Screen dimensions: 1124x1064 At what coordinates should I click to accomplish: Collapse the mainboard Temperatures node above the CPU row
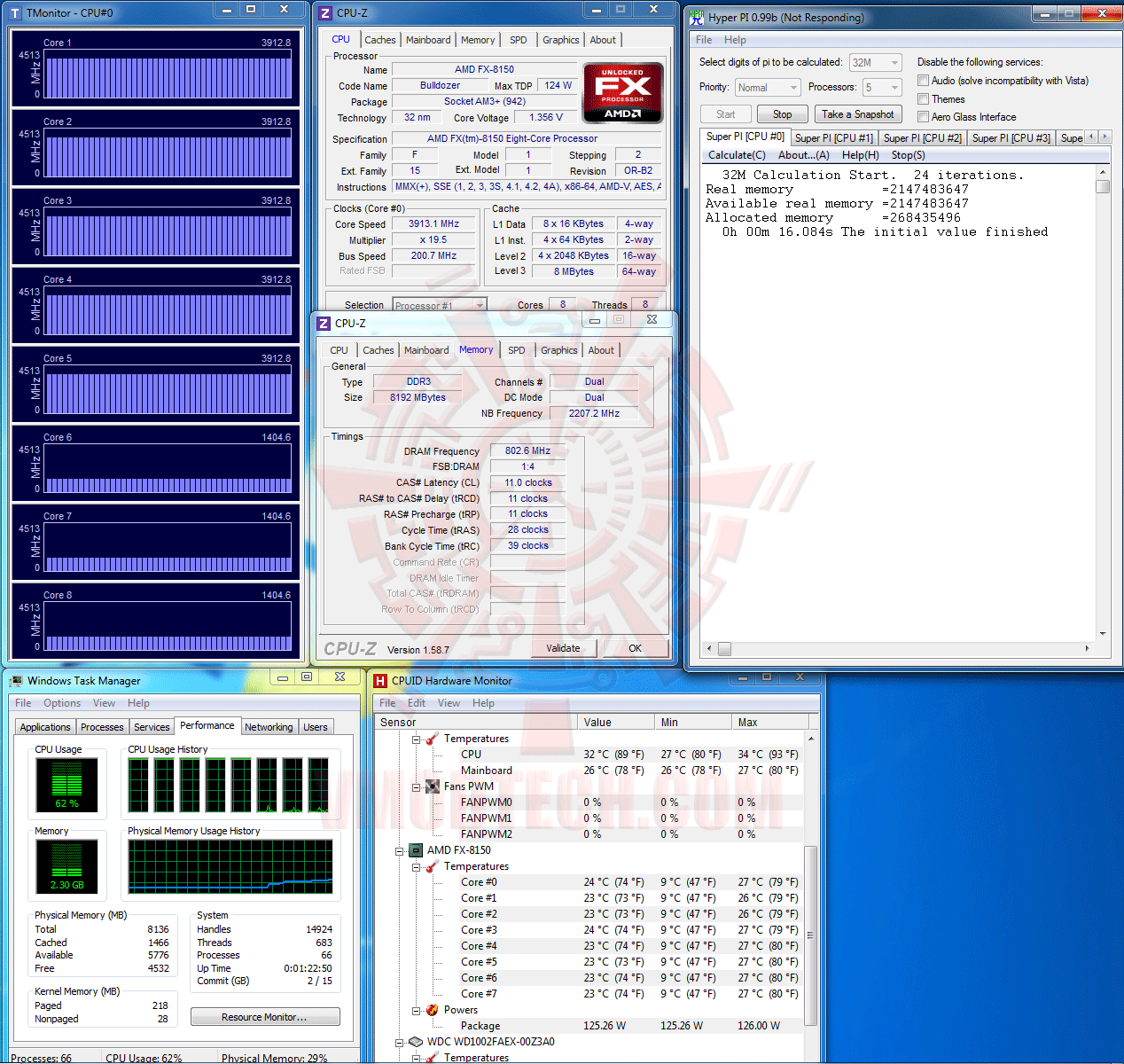click(416, 739)
